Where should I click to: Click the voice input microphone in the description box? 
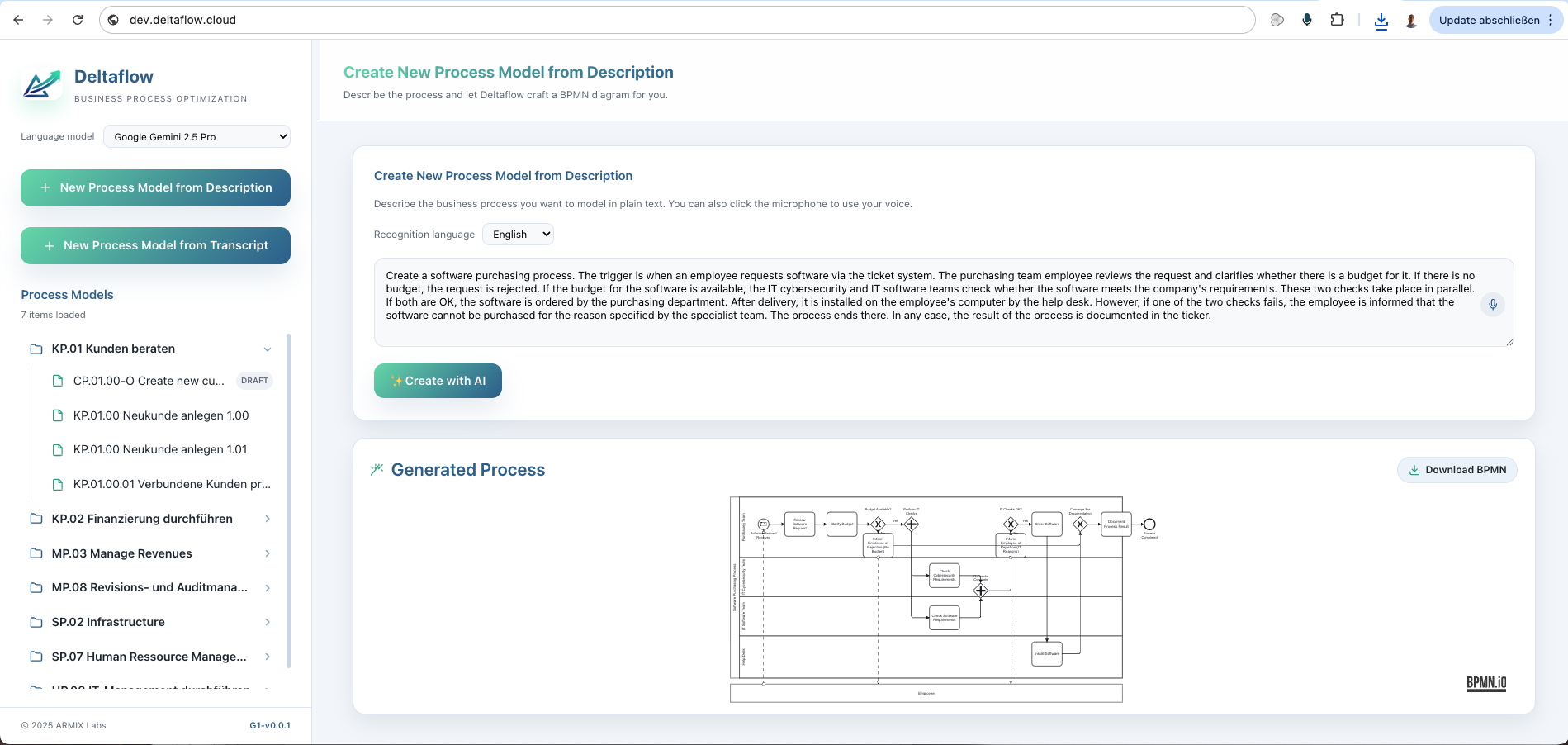(x=1493, y=305)
